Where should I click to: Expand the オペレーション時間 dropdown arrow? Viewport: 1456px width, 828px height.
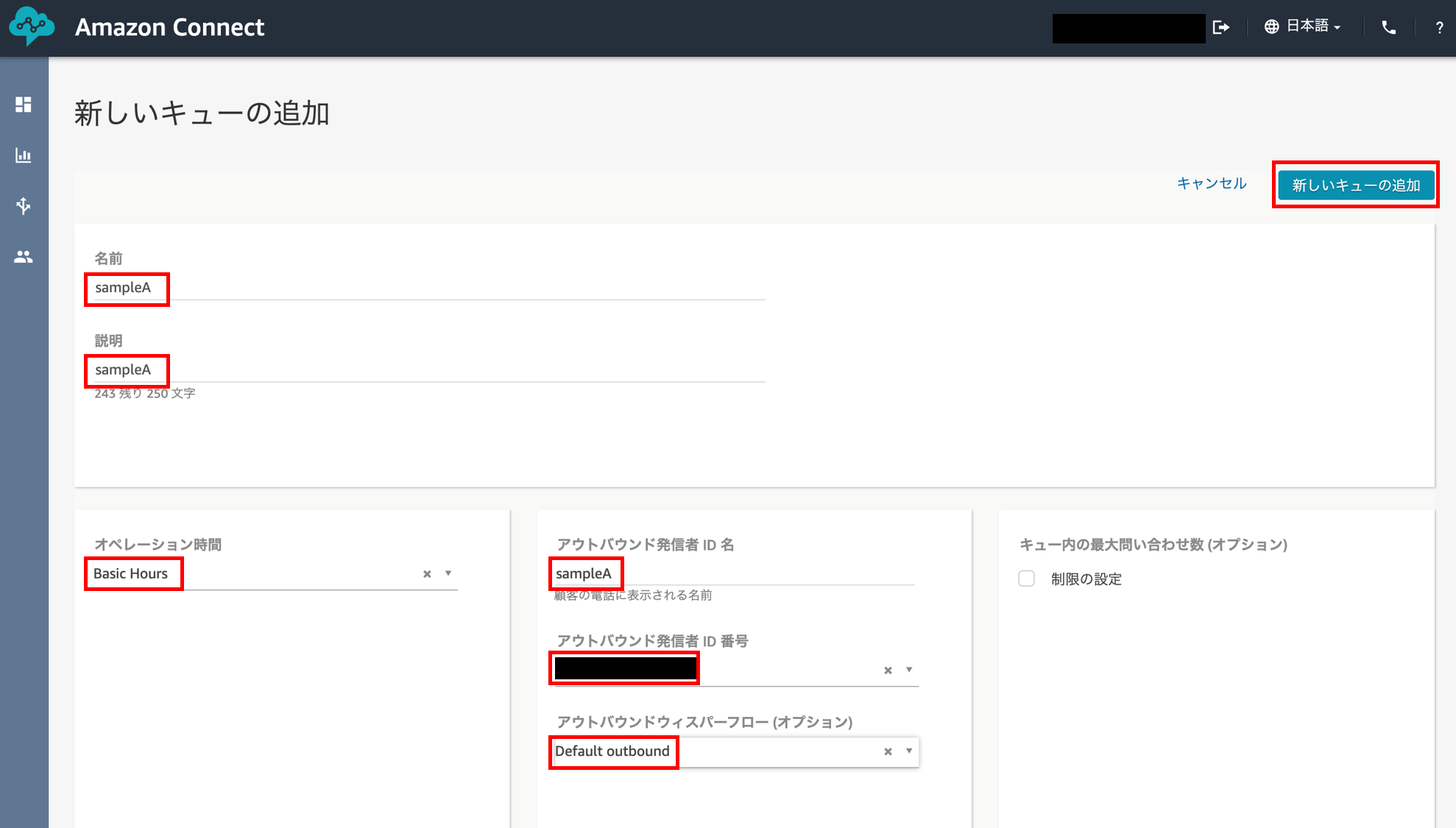pos(448,573)
